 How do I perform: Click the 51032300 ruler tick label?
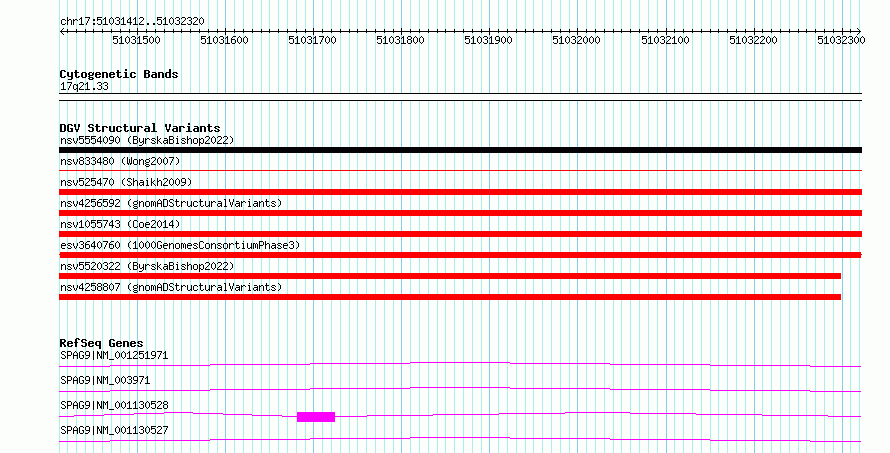(841, 40)
